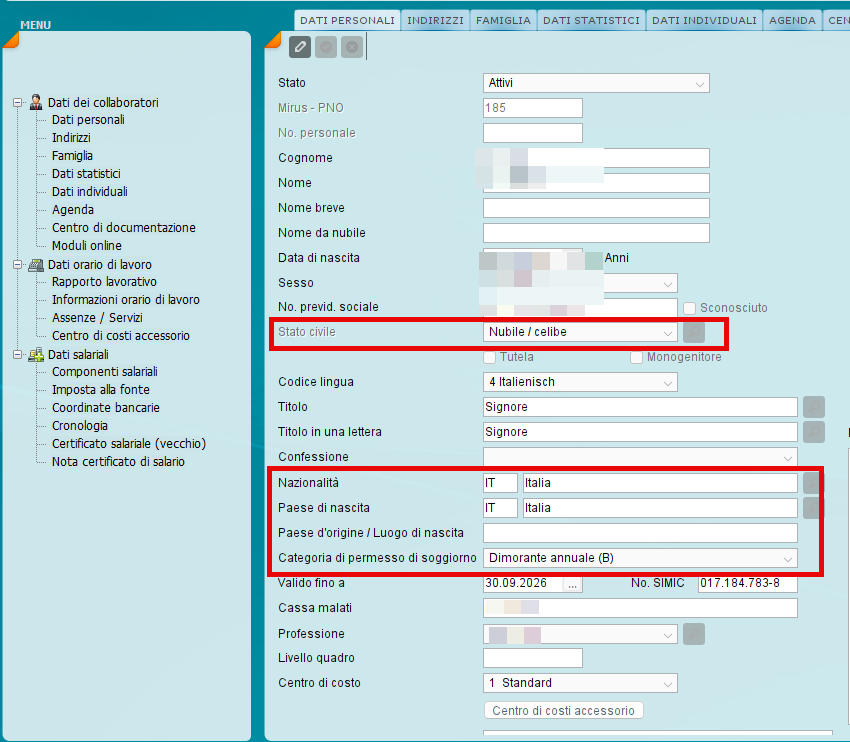Open Centro di documentazione menu entry

coord(124,228)
